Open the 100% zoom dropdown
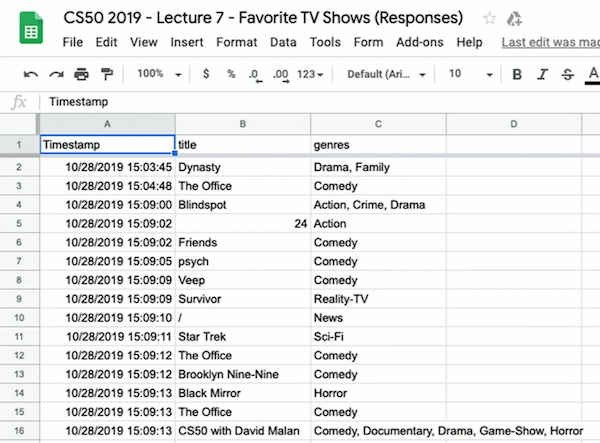This screenshot has width=600, height=443. pyautogui.click(x=156, y=74)
